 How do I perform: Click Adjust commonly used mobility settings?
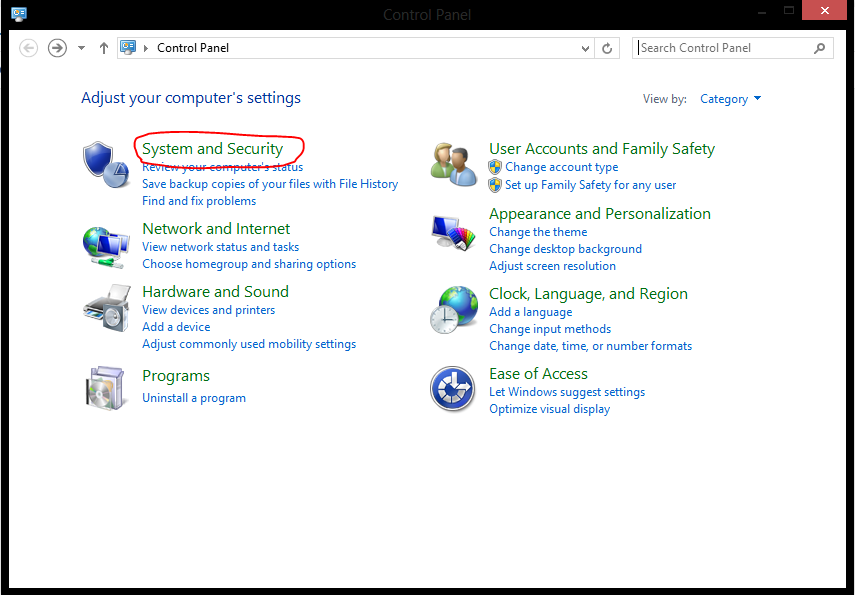[249, 344]
